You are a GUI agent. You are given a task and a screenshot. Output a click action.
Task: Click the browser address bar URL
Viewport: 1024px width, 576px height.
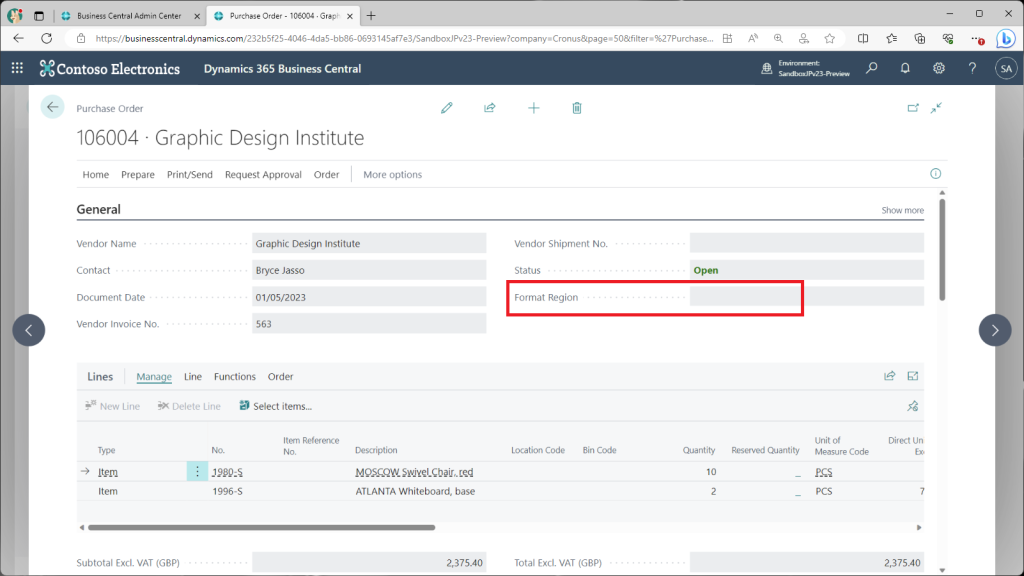(404, 39)
